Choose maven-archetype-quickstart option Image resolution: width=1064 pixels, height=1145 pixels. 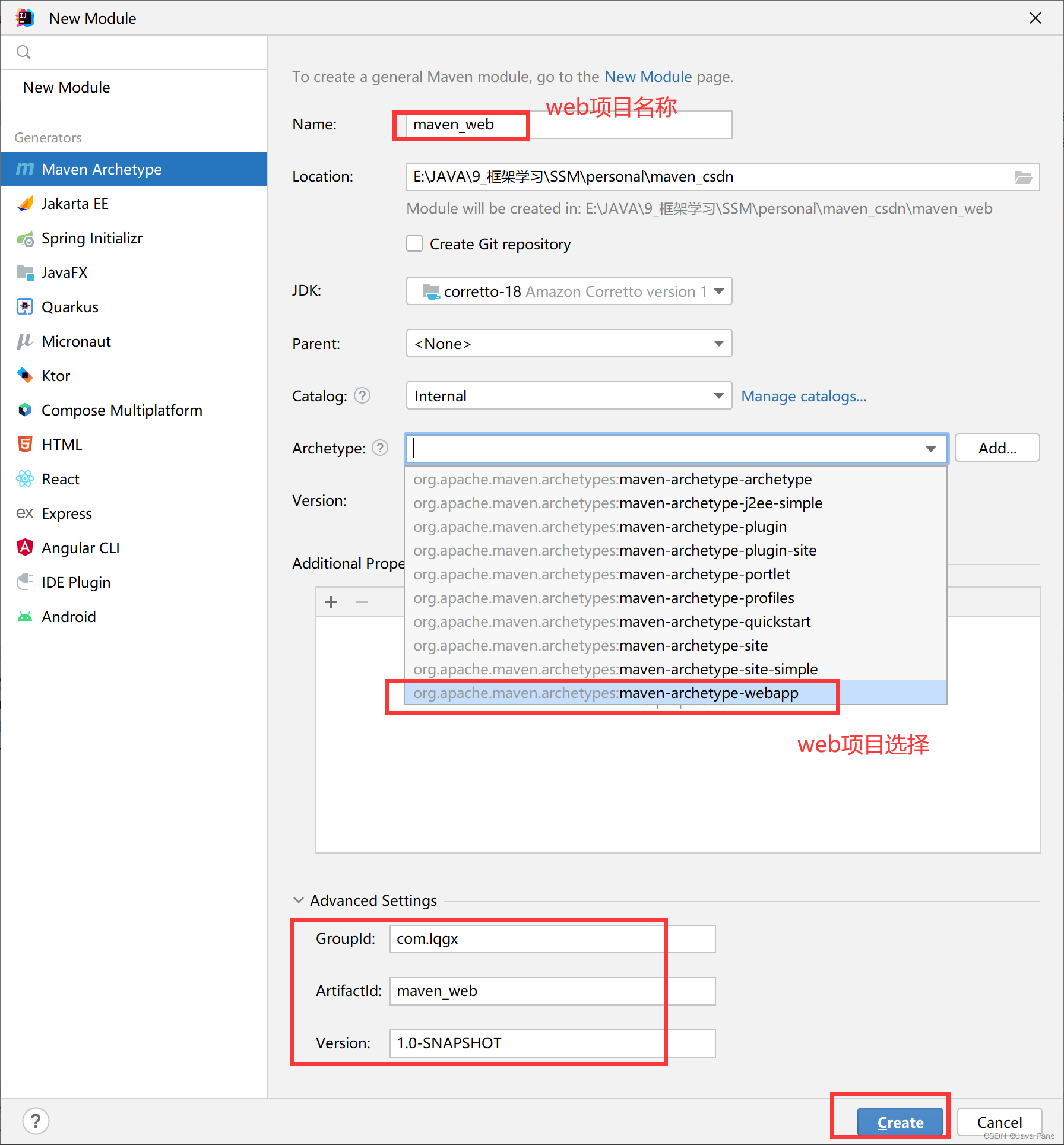tap(676, 621)
